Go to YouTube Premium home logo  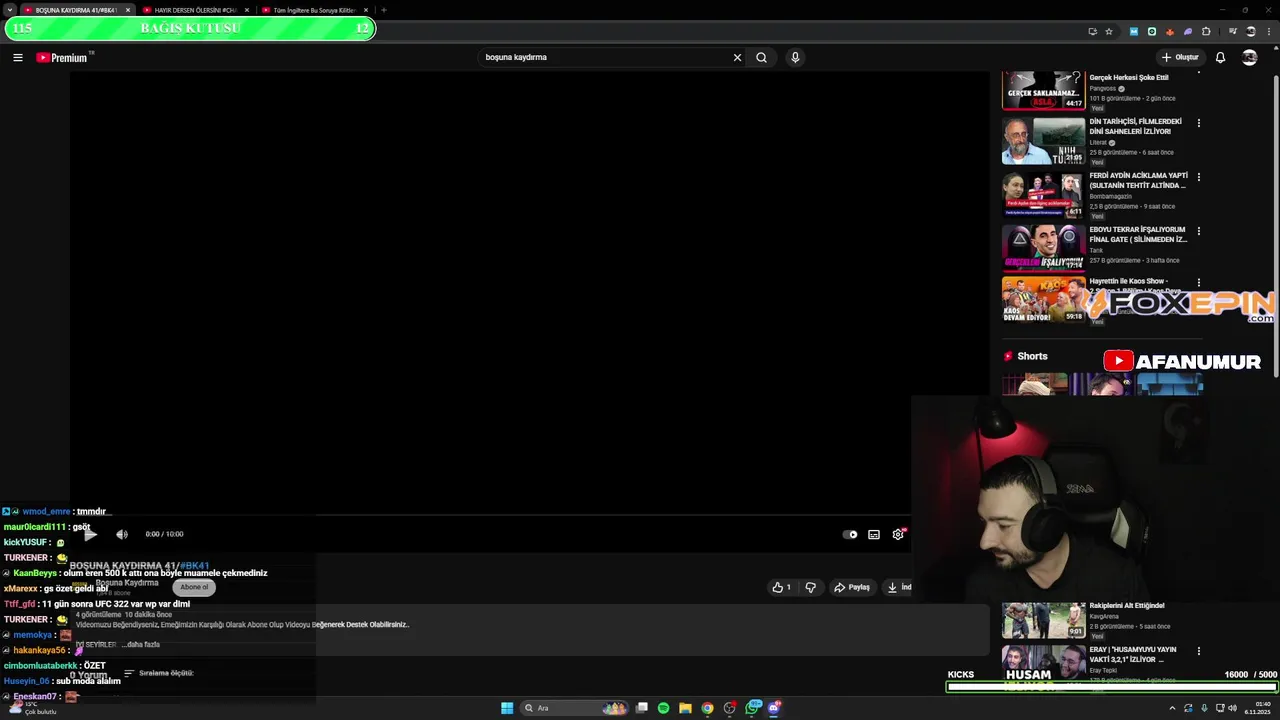click(x=62, y=57)
